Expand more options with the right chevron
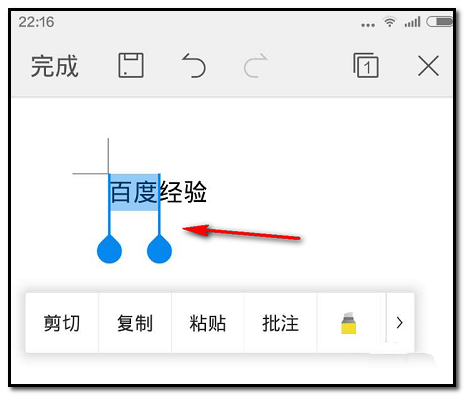This screenshot has height=395, width=464. click(x=399, y=323)
